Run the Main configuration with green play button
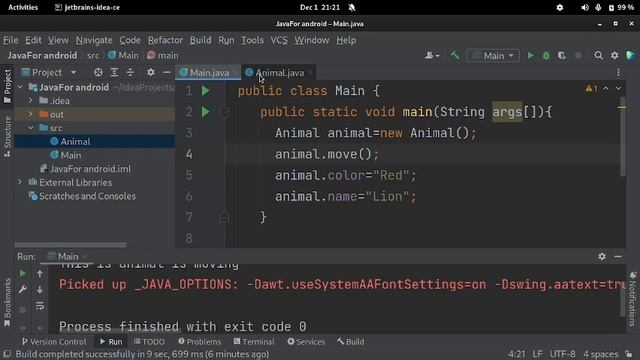This screenshot has height=360, width=640. [530, 56]
